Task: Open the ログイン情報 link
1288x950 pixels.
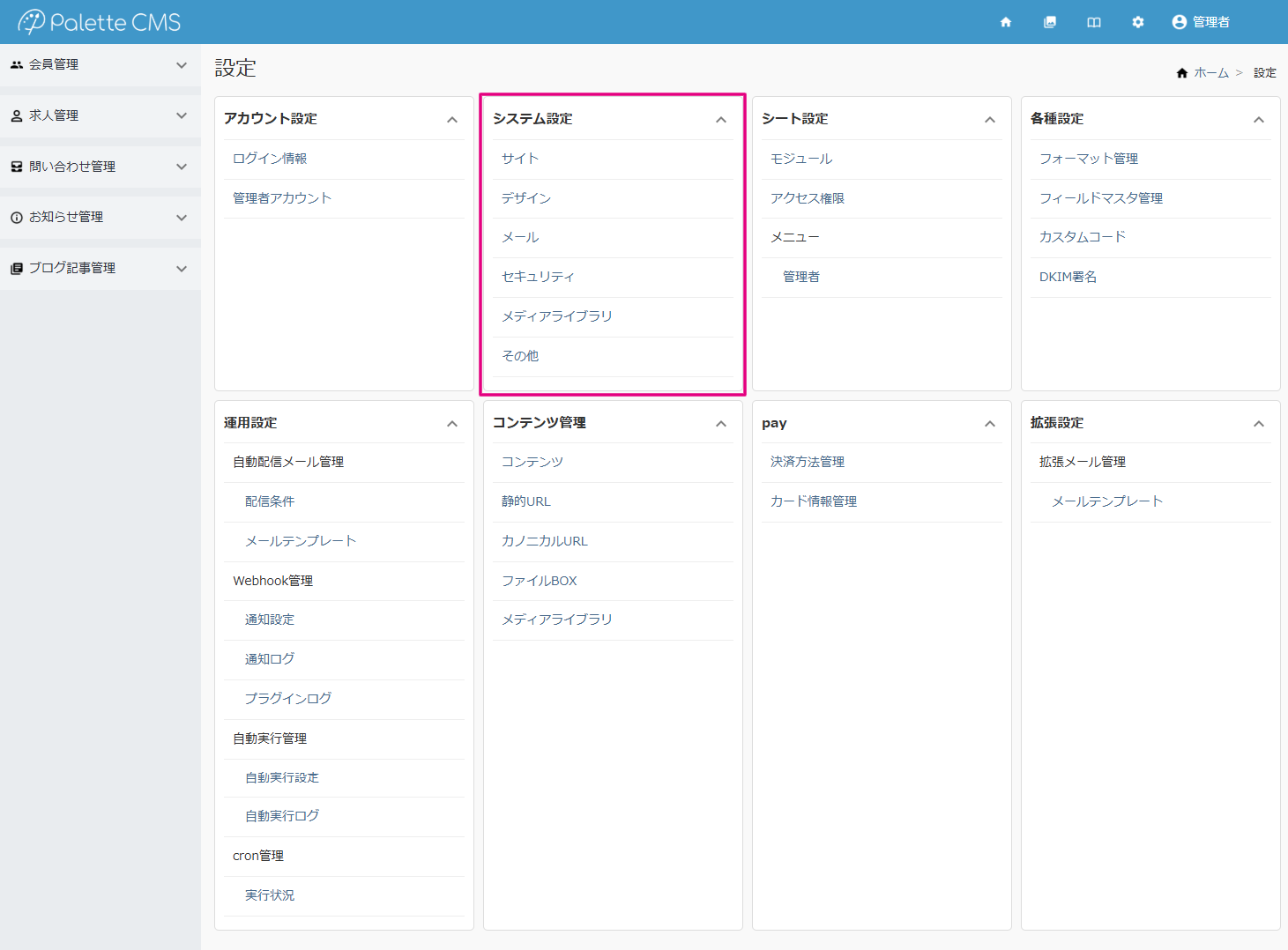Action: click(270, 159)
